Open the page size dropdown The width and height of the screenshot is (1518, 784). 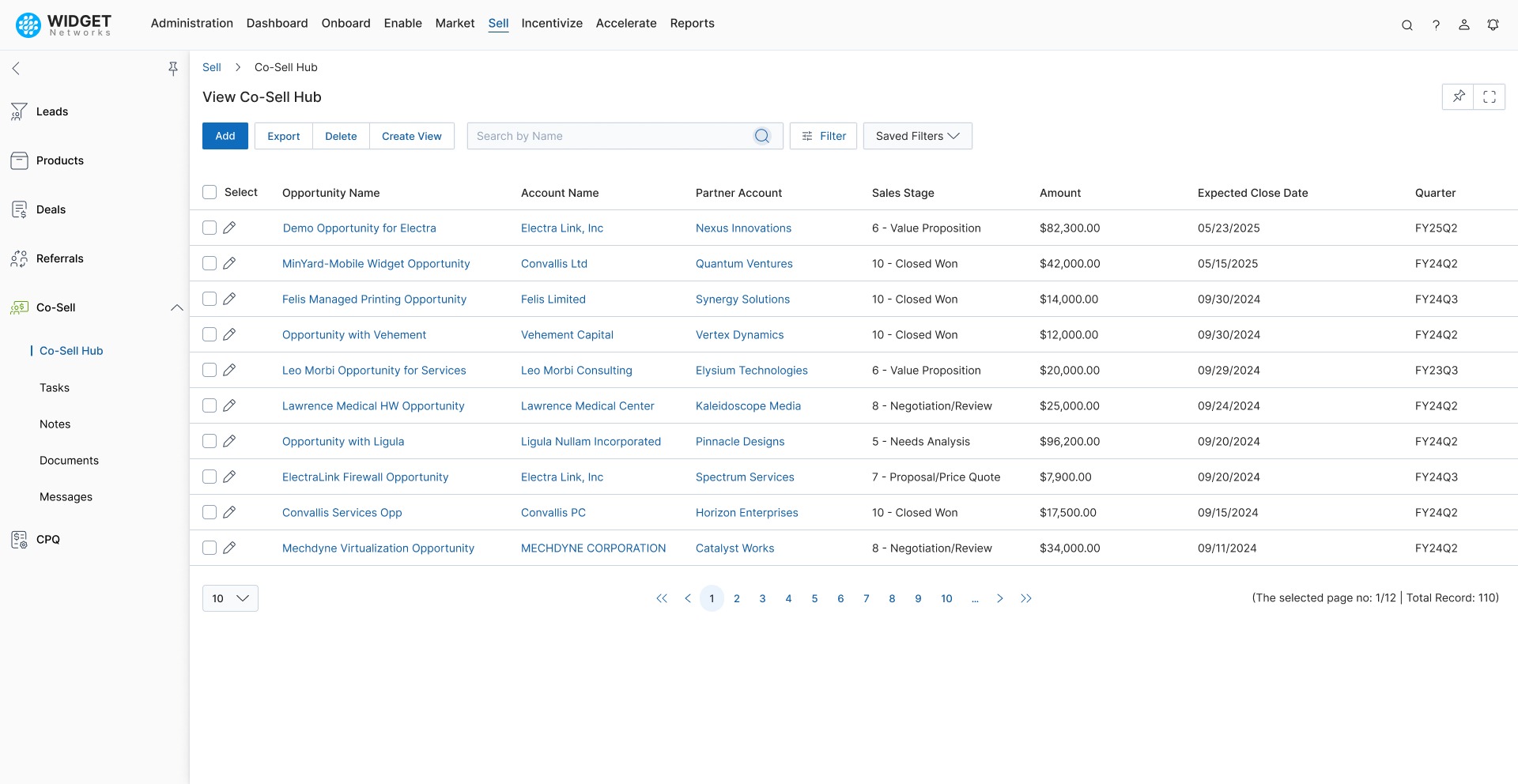(229, 598)
